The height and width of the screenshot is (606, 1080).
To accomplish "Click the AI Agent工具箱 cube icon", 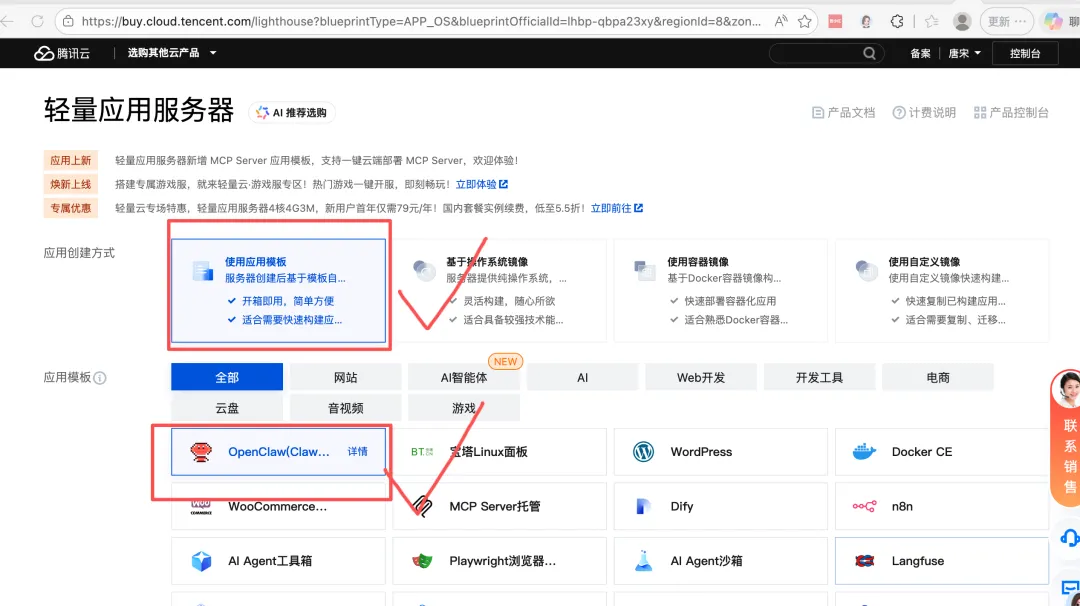I will [201, 561].
